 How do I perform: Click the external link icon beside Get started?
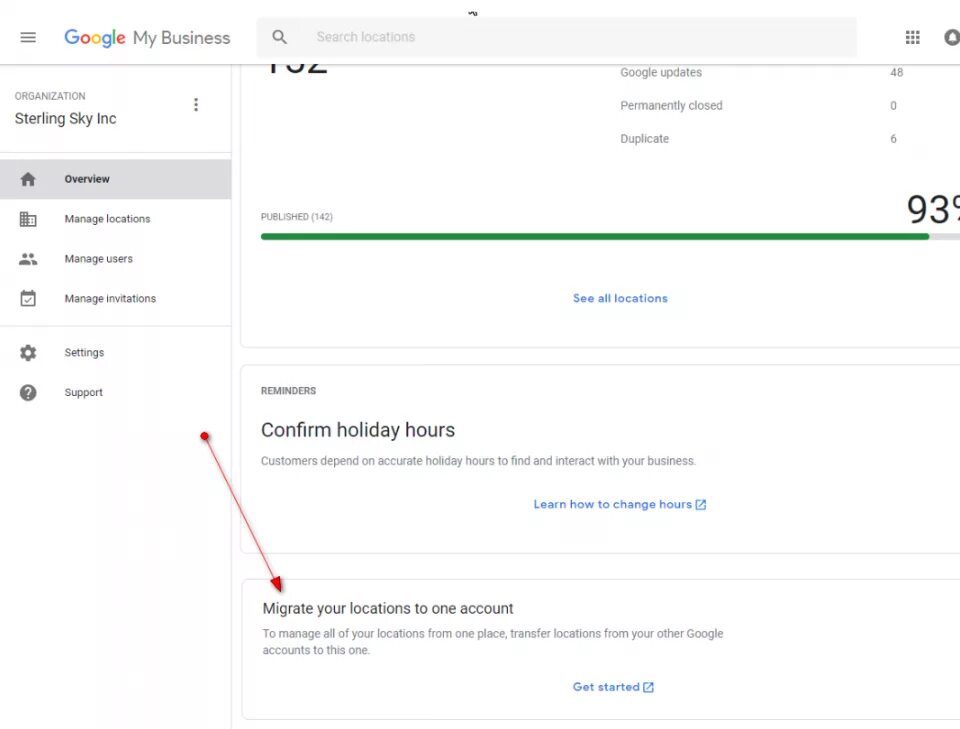[x=648, y=687]
